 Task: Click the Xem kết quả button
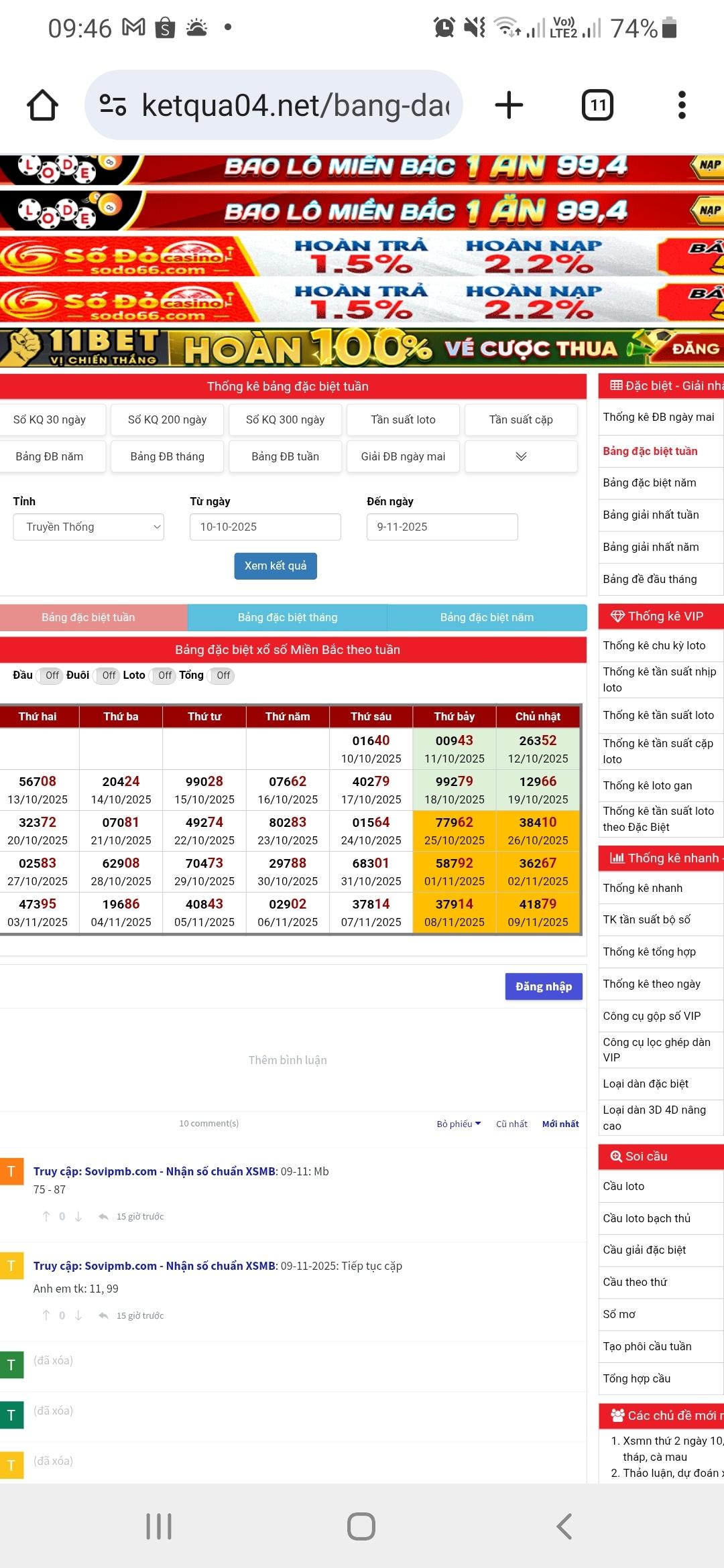[x=276, y=566]
